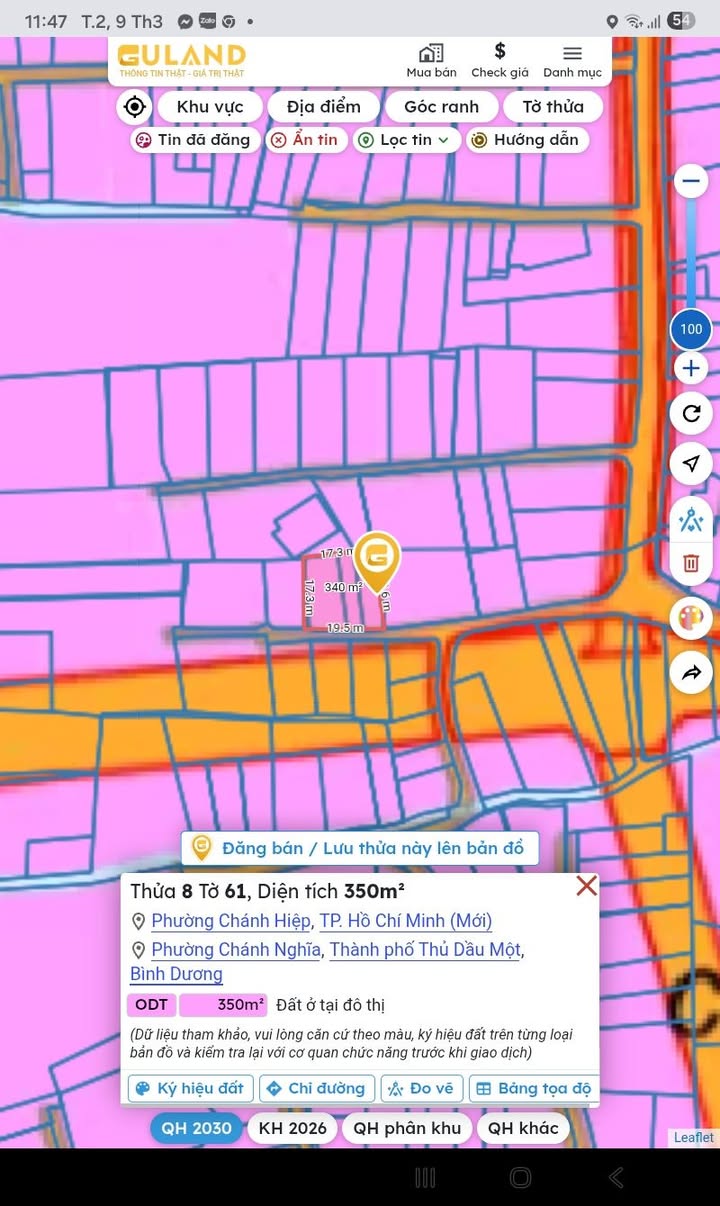
Task: Expand the Lọc tin filter dropdown
Action: click(x=407, y=140)
